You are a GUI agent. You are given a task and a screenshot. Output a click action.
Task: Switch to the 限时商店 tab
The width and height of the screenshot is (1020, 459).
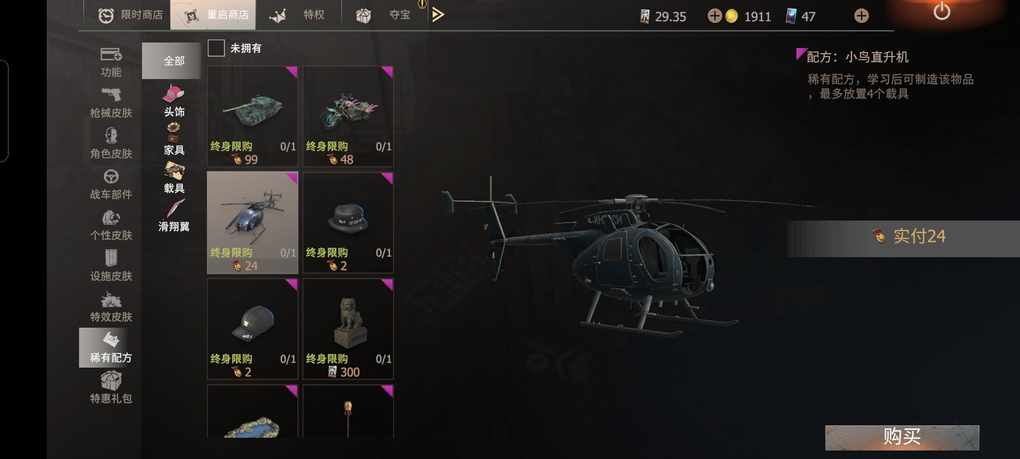pyautogui.click(x=129, y=15)
